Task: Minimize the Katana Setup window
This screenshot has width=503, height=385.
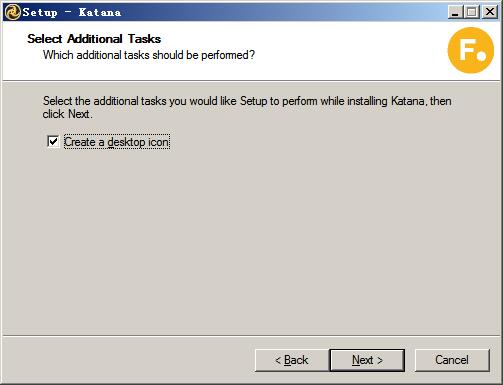Action: coord(455,12)
